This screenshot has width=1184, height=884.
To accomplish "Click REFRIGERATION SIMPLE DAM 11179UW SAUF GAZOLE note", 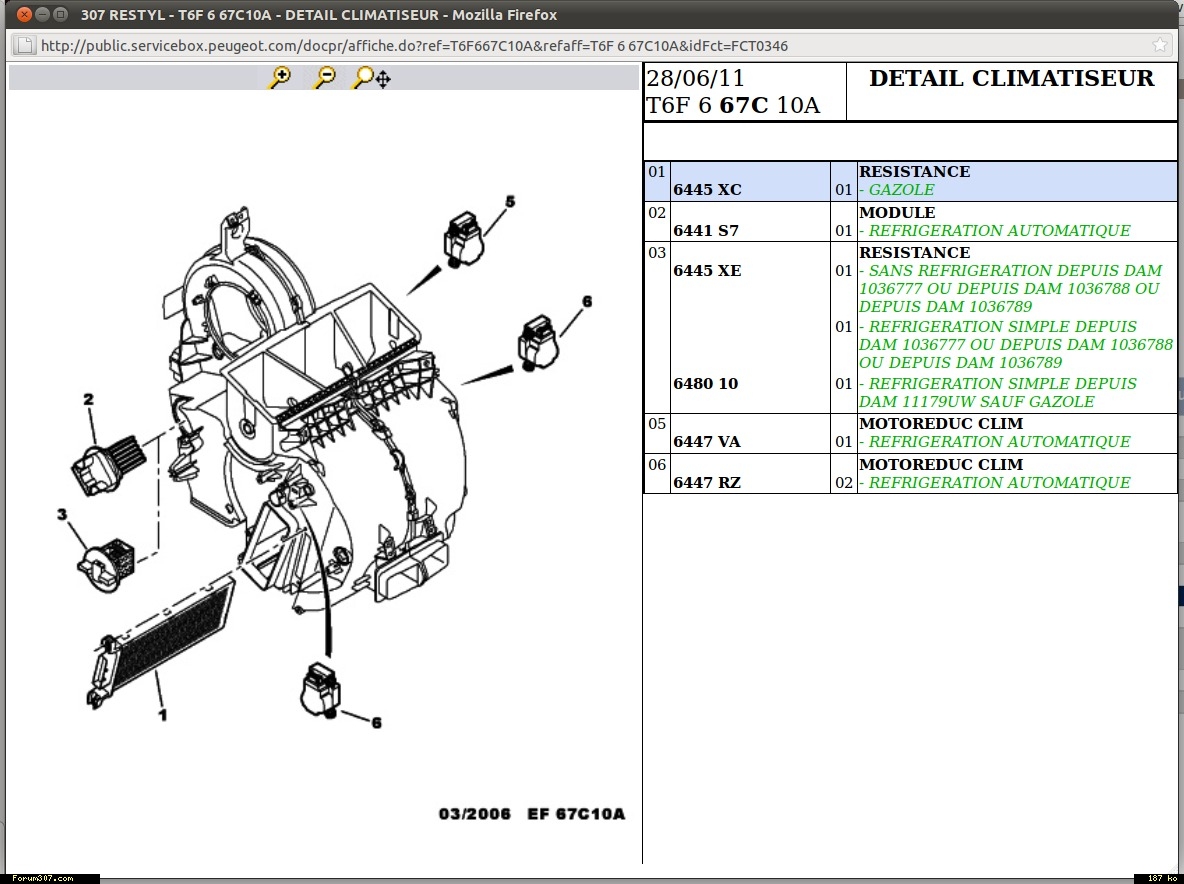I will tap(997, 393).
